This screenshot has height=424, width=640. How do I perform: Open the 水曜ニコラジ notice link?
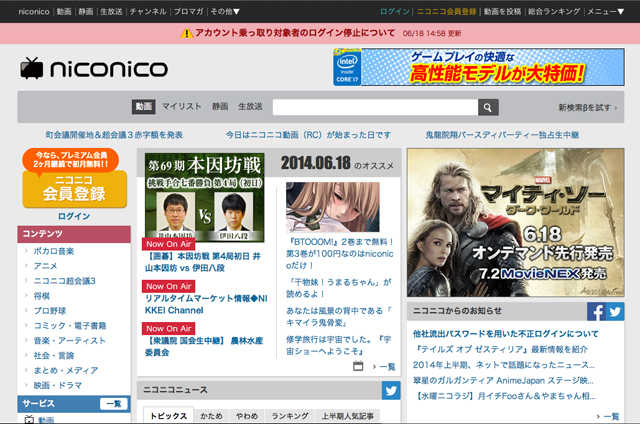(x=505, y=396)
